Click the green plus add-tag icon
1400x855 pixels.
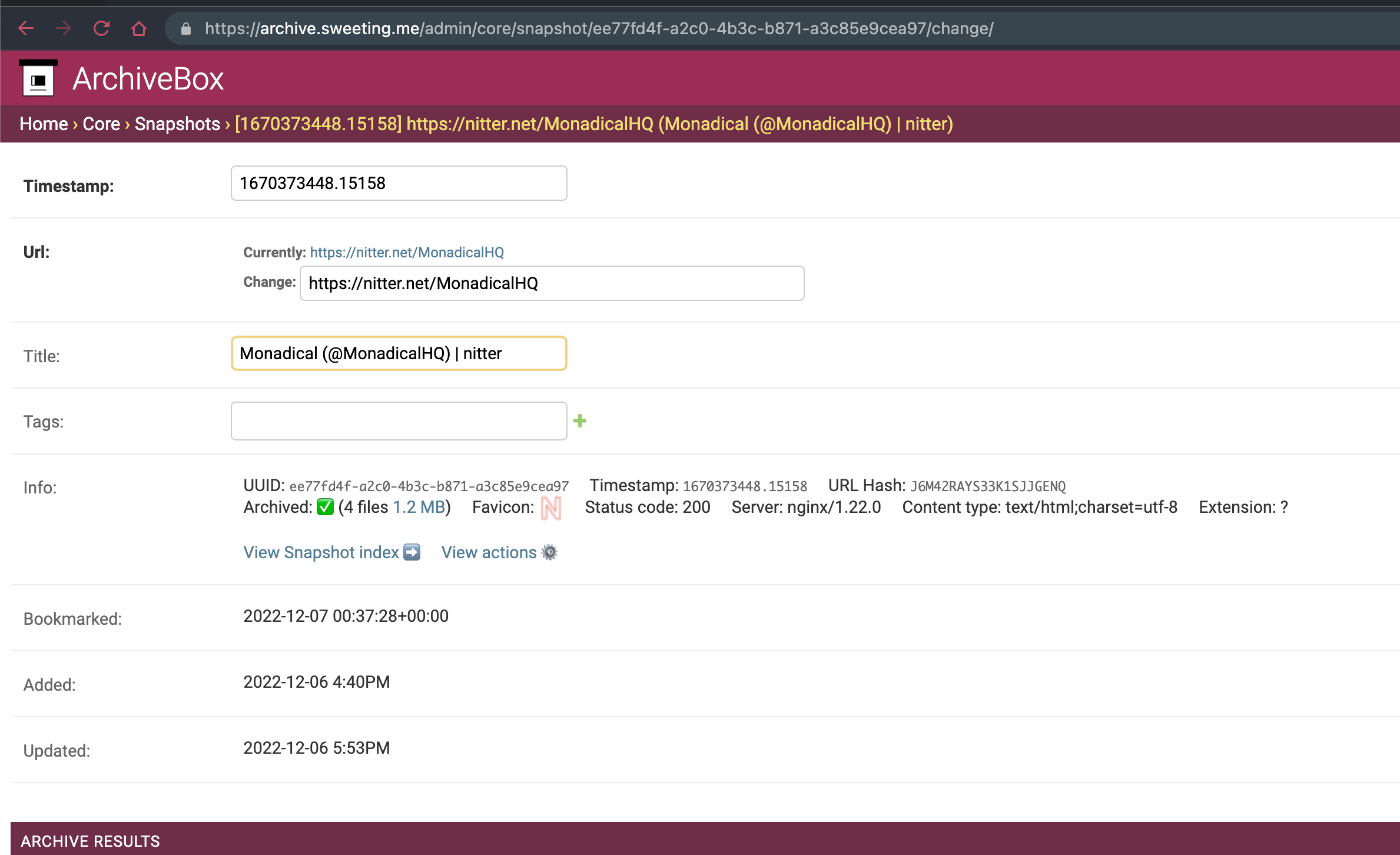(580, 420)
